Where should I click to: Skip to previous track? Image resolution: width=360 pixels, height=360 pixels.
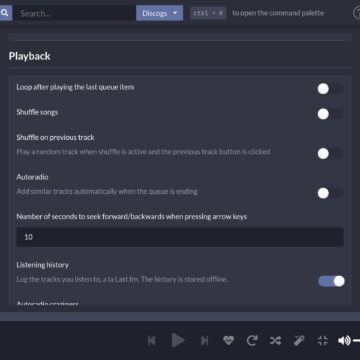tap(152, 340)
